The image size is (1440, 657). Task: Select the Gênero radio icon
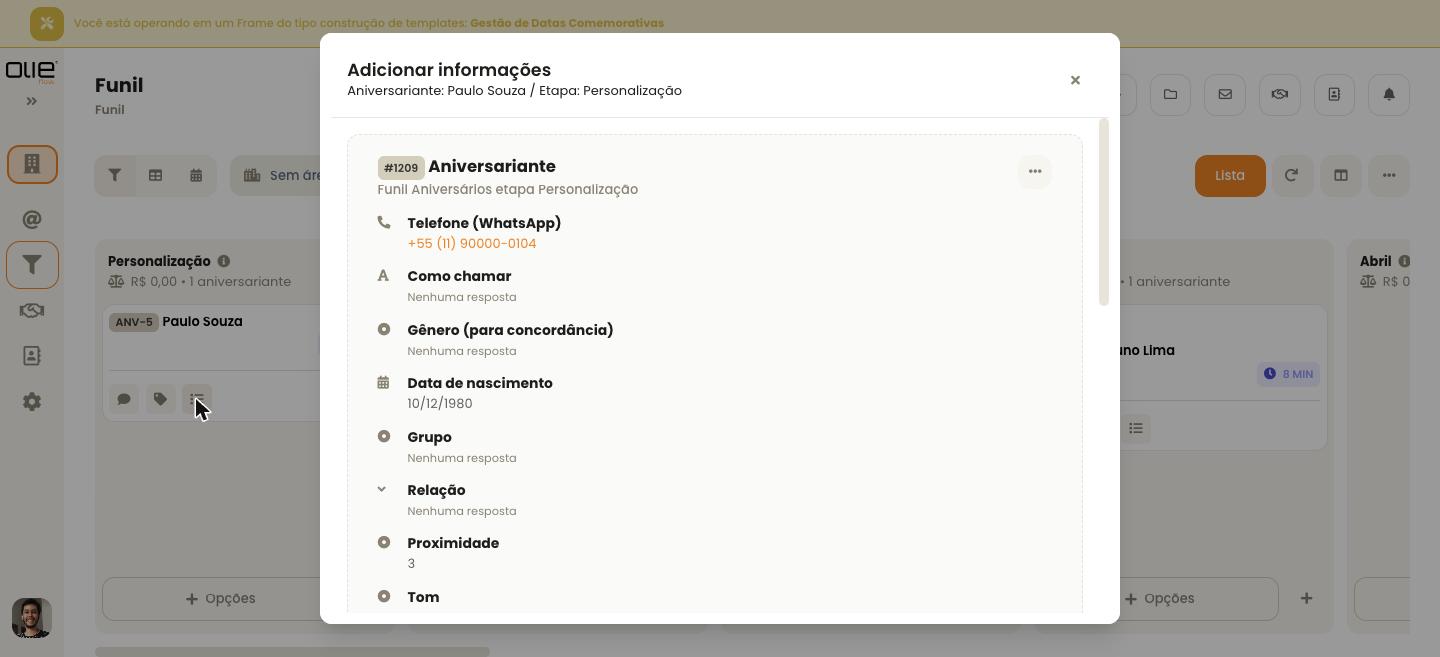[383, 329]
